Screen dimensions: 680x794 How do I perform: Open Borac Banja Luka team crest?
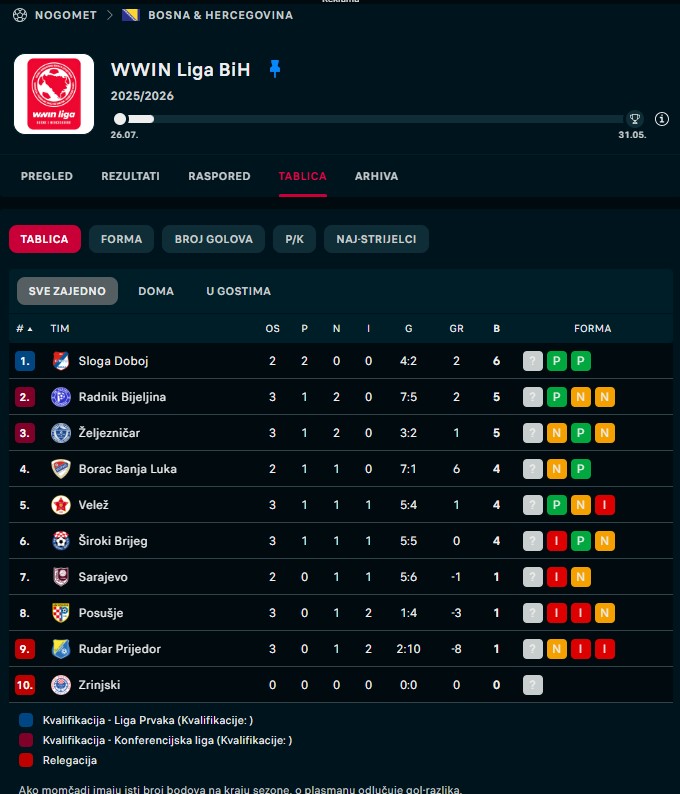tap(61, 469)
